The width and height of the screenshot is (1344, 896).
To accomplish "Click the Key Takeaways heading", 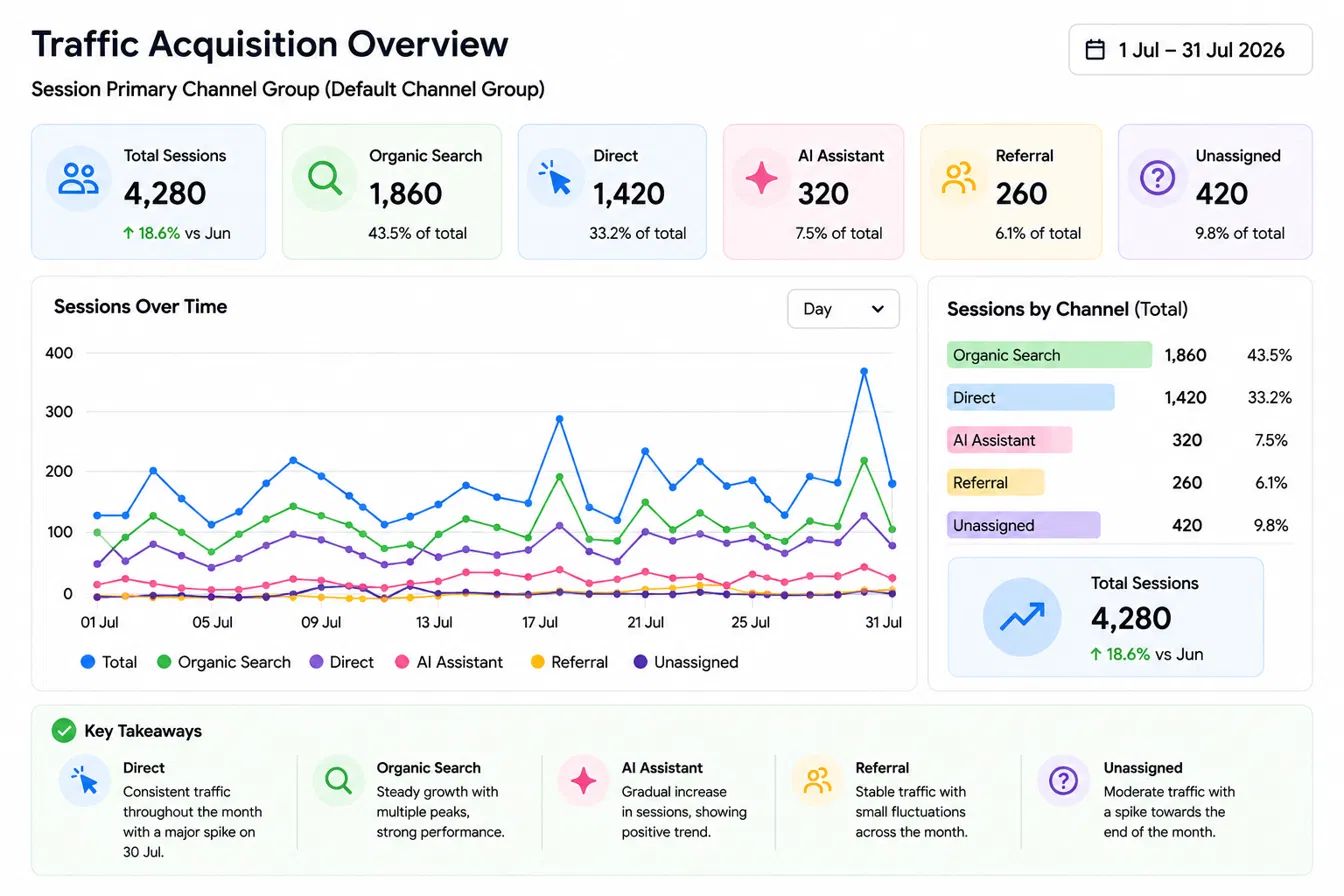I will (x=143, y=731).
